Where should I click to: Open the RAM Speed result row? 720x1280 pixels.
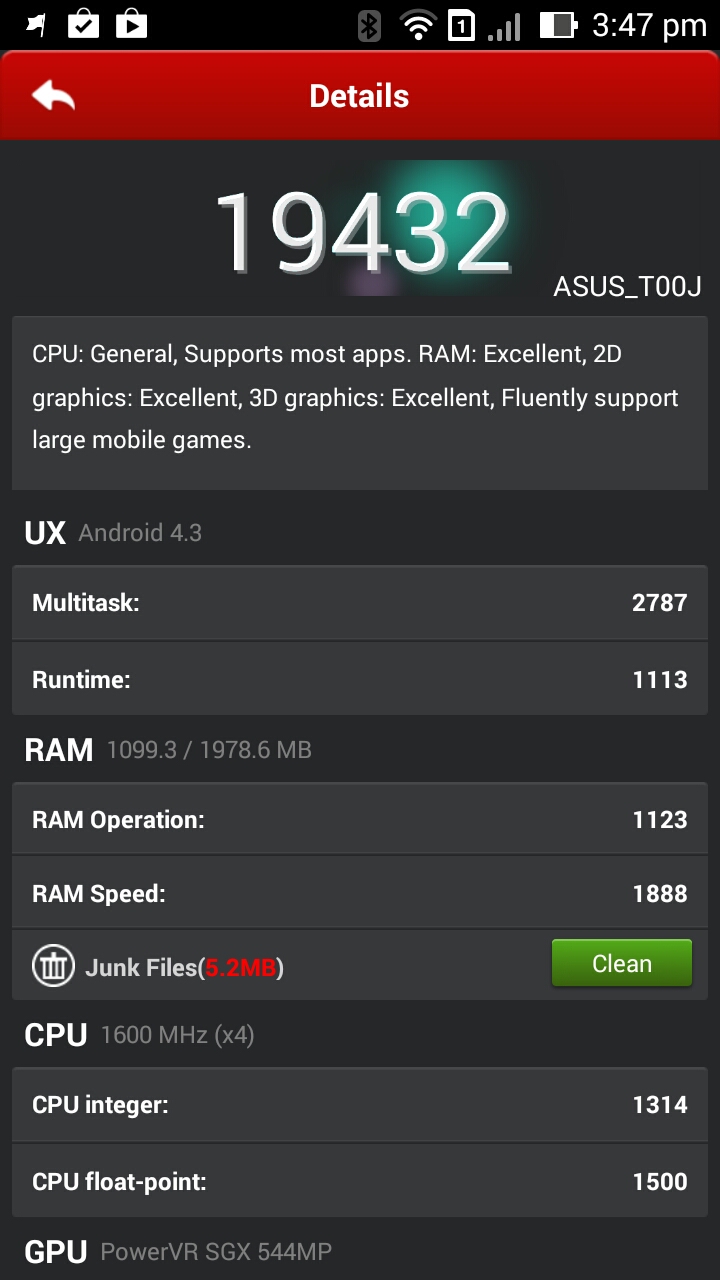[x=360, y=893]
